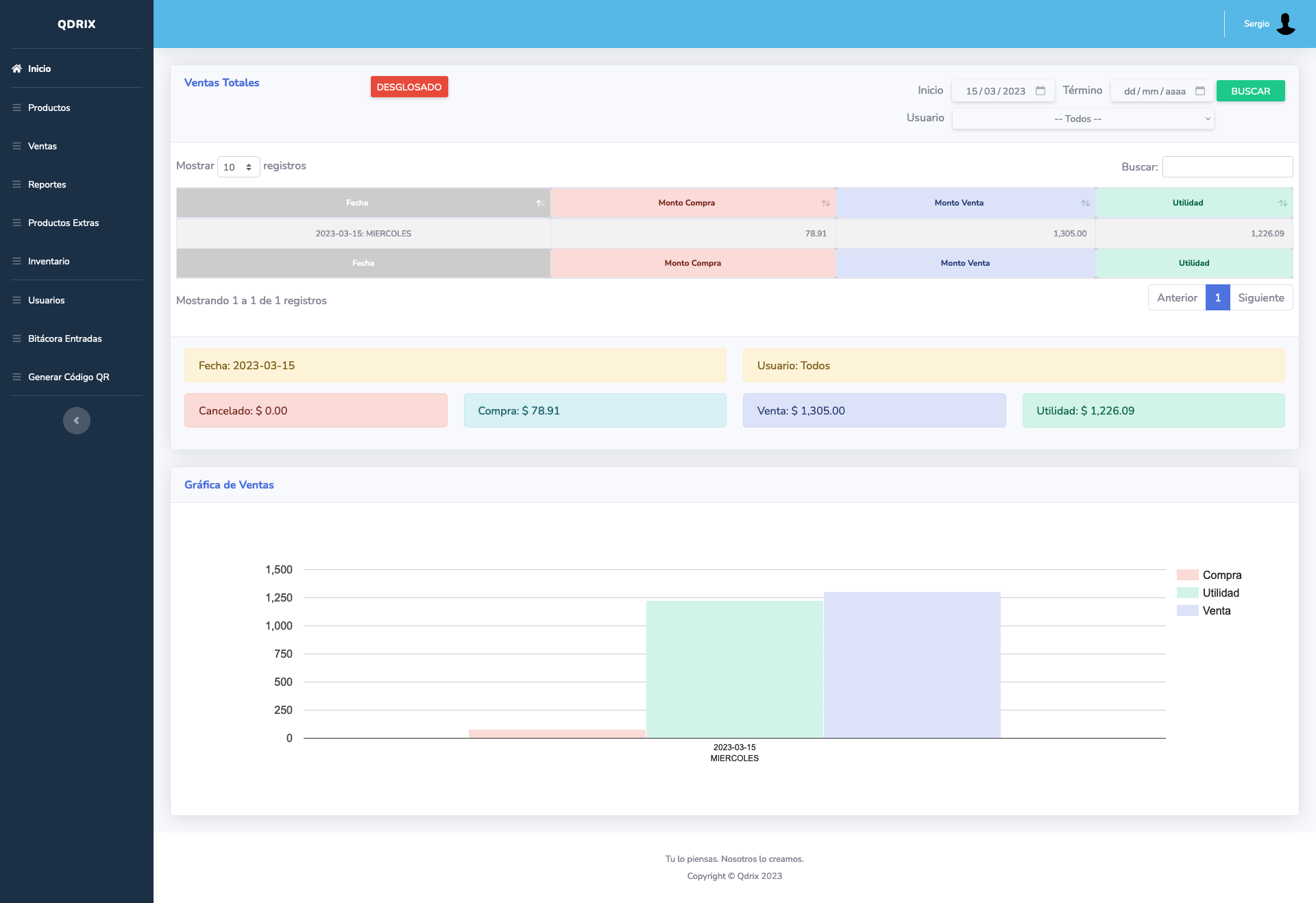Screen dimensions: 1316x903
Task: Click the Venta: $ 1,305.00 summary box
Action: pyautogui.click(x=874, y=410)
